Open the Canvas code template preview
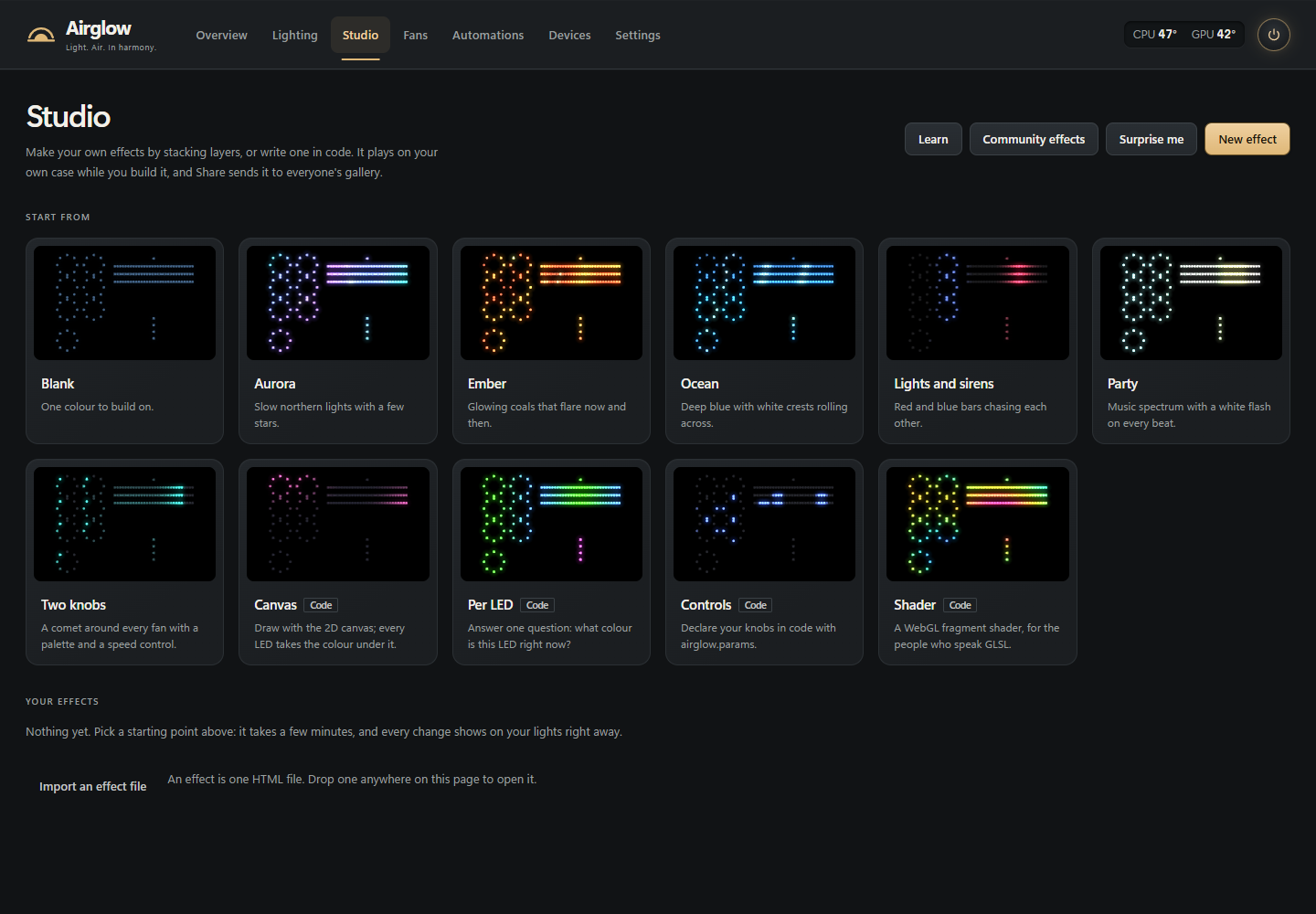Viewport: 1316px width, 914px height. coord(338,524)
